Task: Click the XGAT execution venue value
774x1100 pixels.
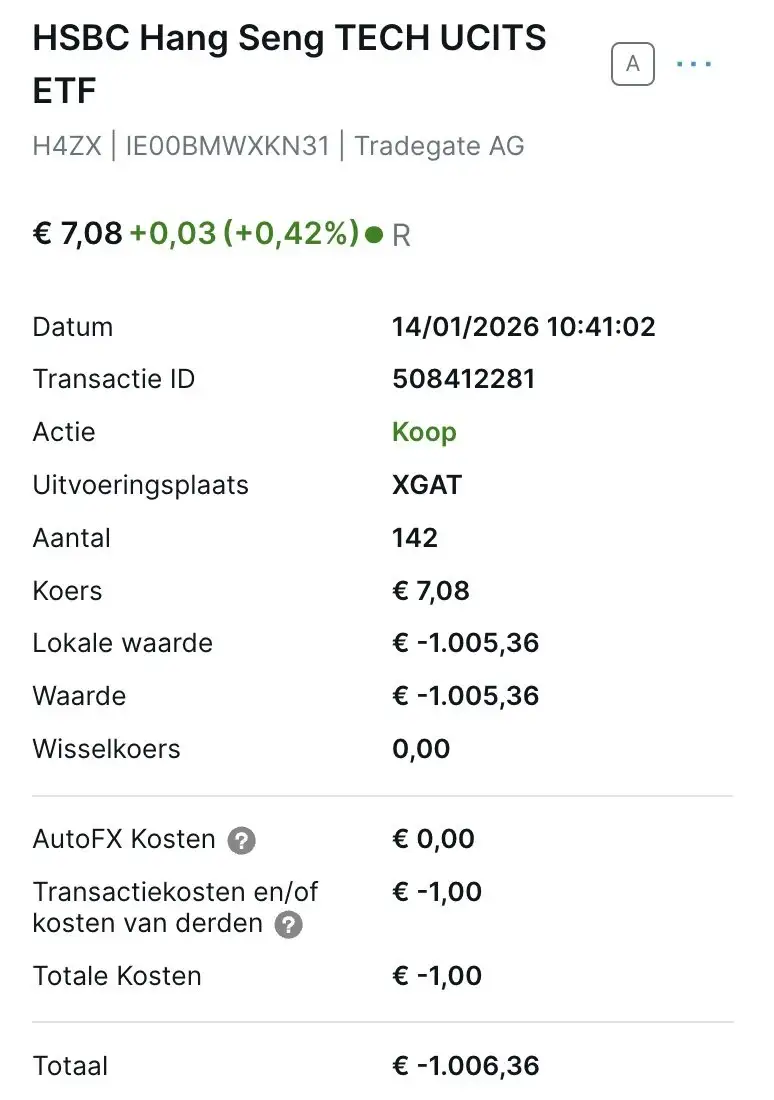Action: coord(427,485)
